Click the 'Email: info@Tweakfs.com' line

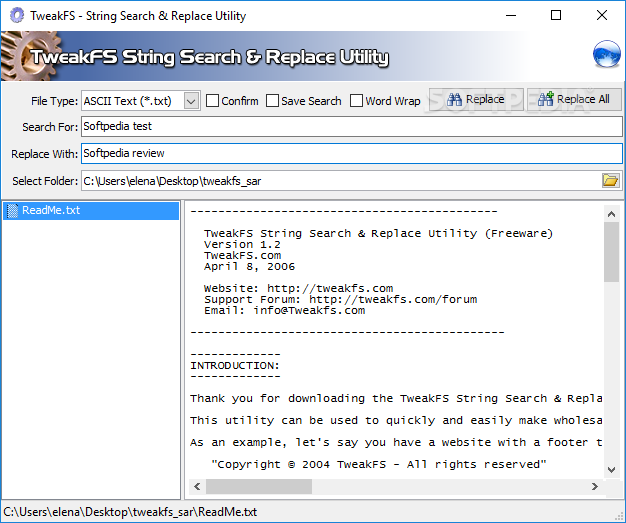[284, 311]
